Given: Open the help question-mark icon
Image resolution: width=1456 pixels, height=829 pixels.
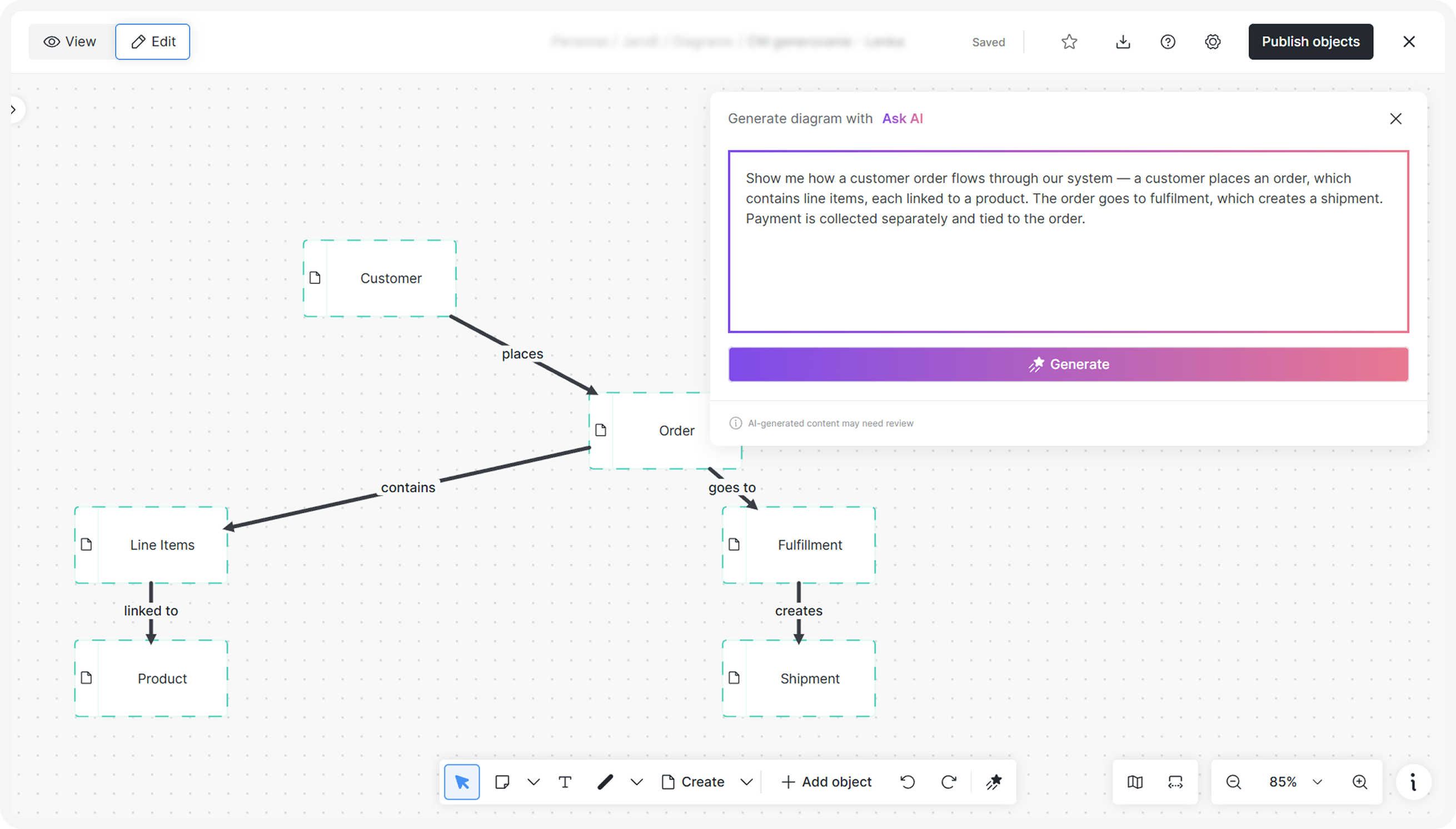Looking at the screenshot, I should pos(1168,42).
